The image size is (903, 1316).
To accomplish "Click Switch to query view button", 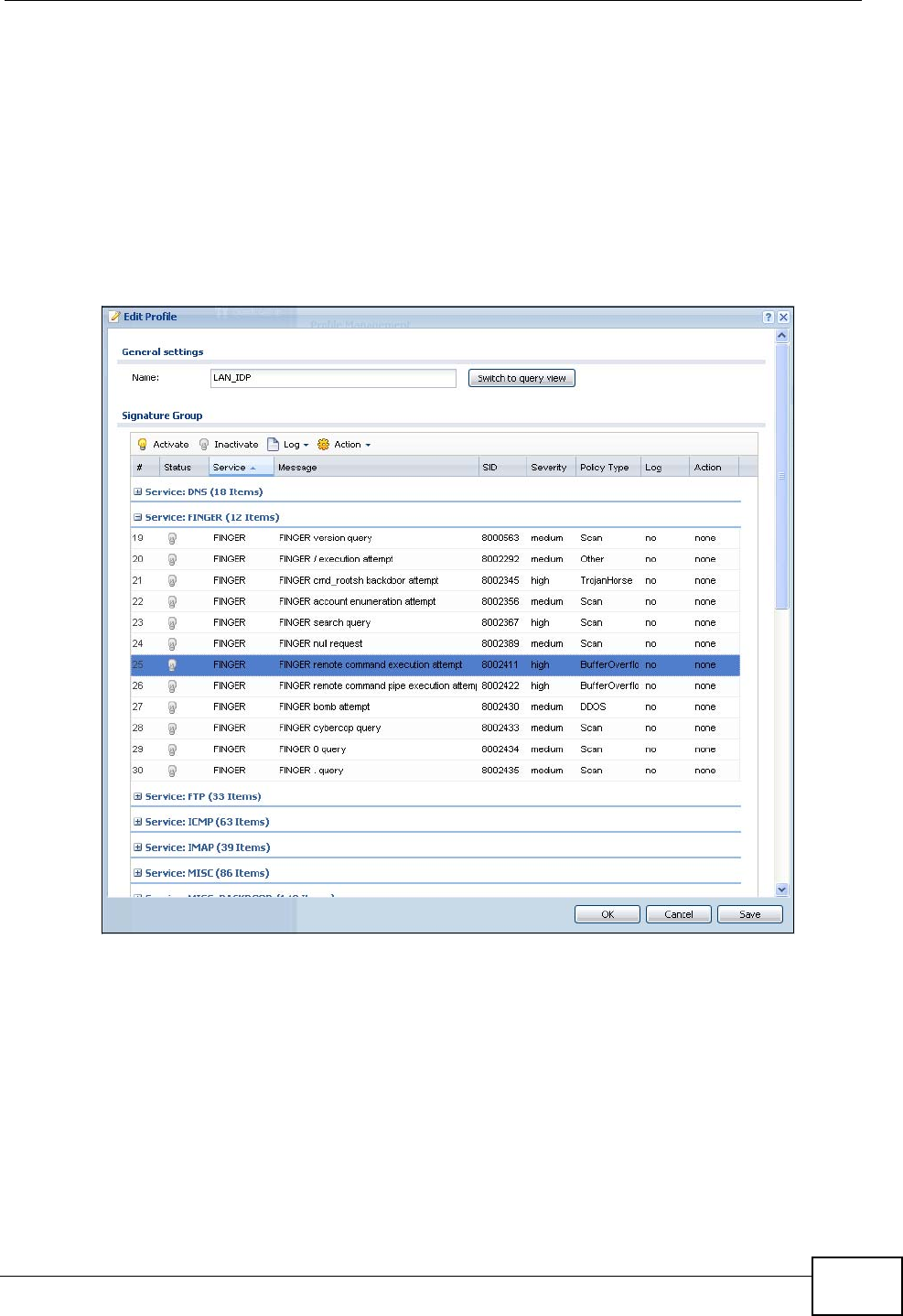I will pos(521,378).
